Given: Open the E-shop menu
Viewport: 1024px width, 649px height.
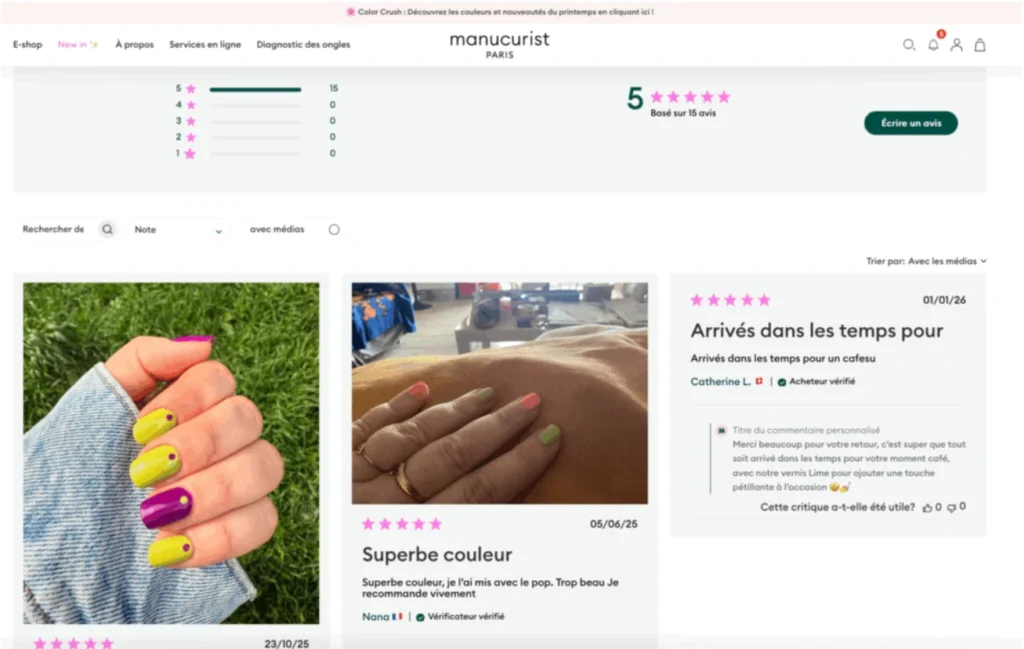Looking at the screenshot, I should [x=27, y=44].
